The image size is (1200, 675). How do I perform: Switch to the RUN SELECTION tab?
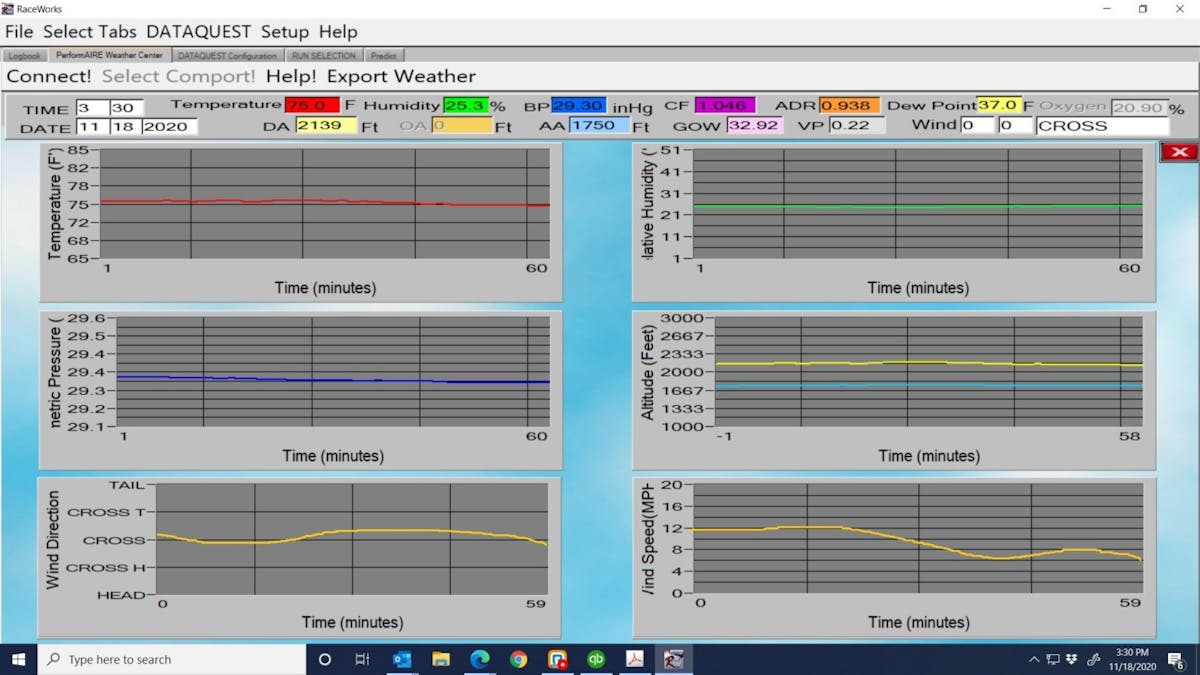pyautogui.click(x=323, y=56)
